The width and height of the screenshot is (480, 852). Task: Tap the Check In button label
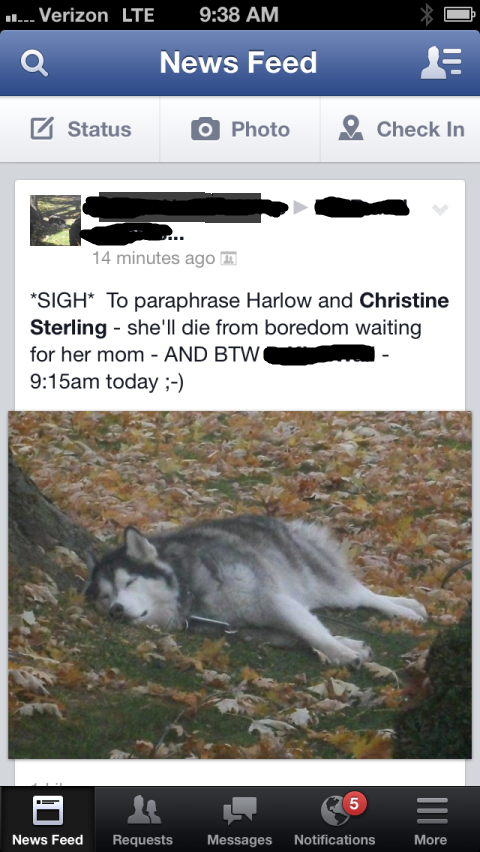(421, 129)
